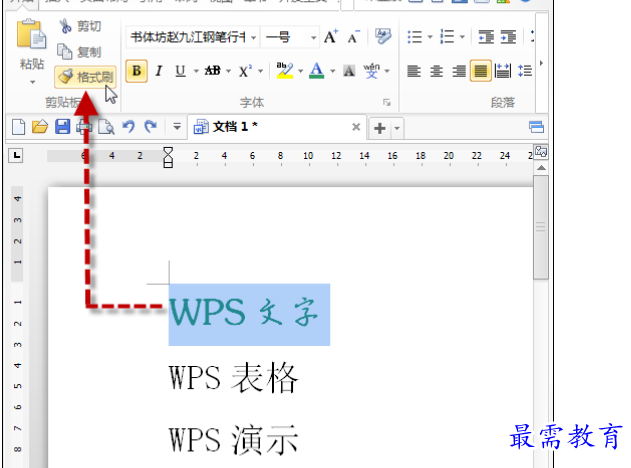Click the window switch icon on tab bar
This screenshot has width=631, height=468.
(x=536, y=127)
